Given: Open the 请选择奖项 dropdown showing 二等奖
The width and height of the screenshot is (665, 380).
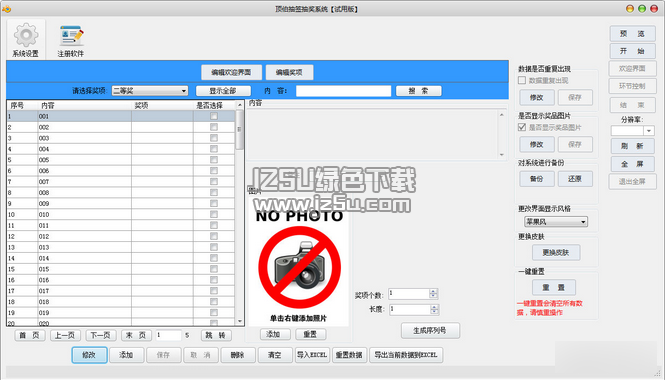Looking at the screenshot, I should point(150,91).
